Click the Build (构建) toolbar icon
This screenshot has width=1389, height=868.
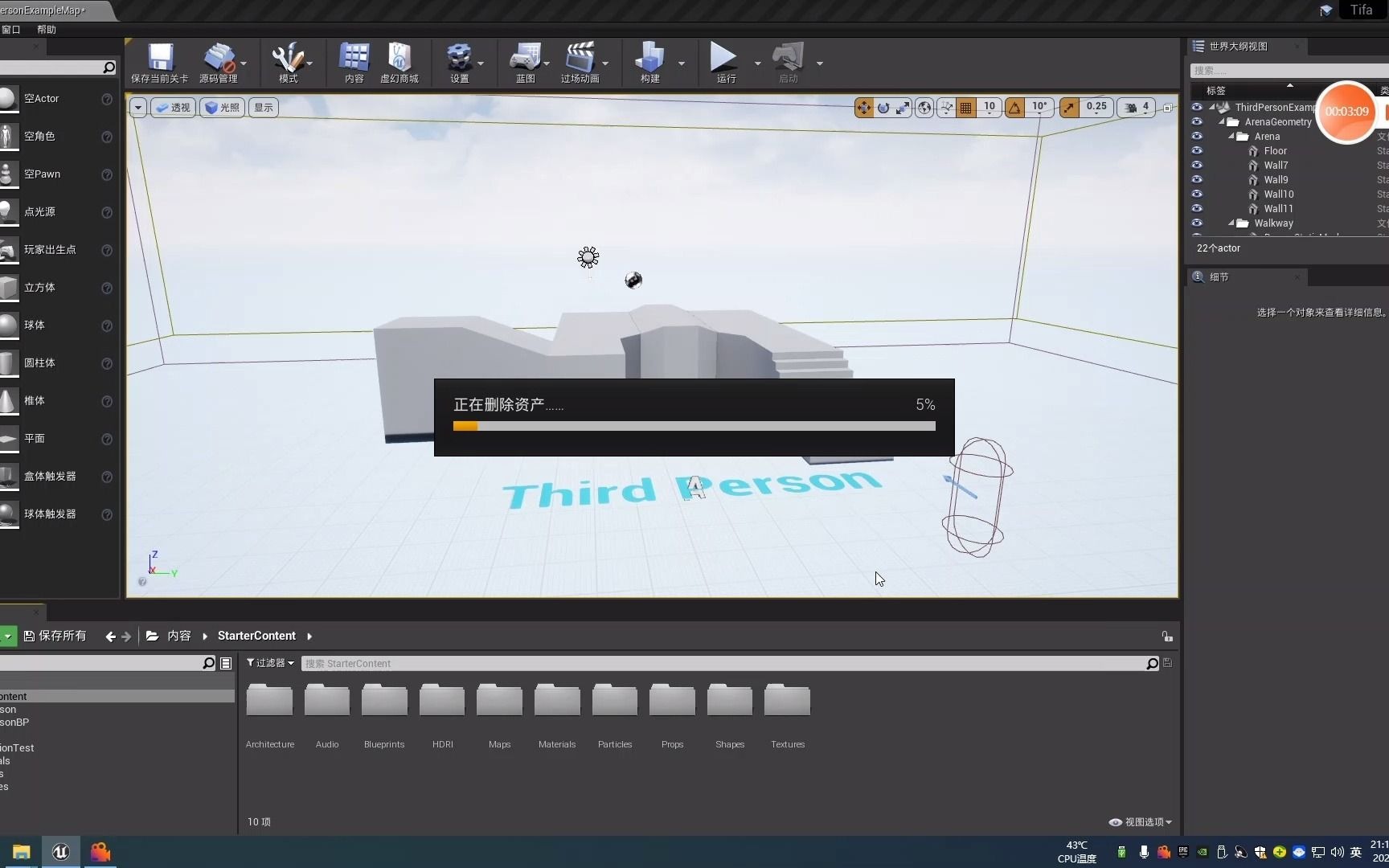pos(649,63)
